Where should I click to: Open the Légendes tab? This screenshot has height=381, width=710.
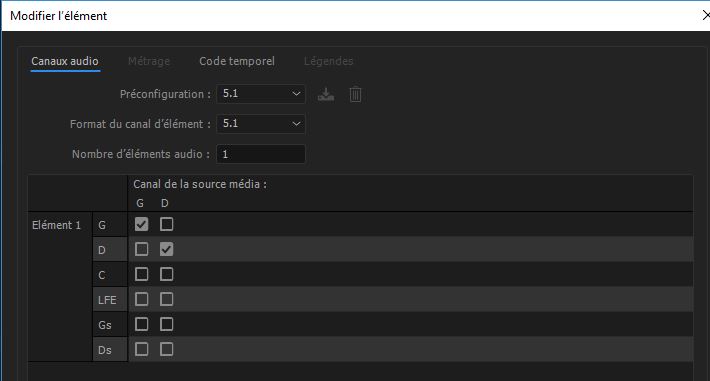click(328, 61)
